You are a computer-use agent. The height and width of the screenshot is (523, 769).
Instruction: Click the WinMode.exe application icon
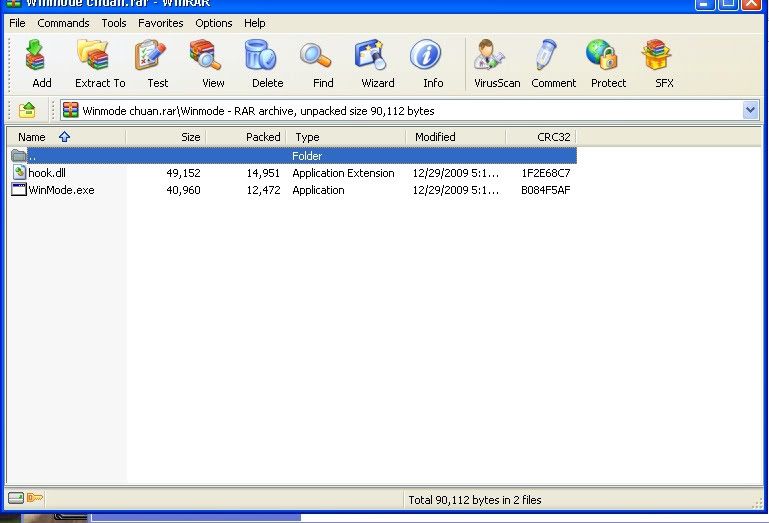19,189
